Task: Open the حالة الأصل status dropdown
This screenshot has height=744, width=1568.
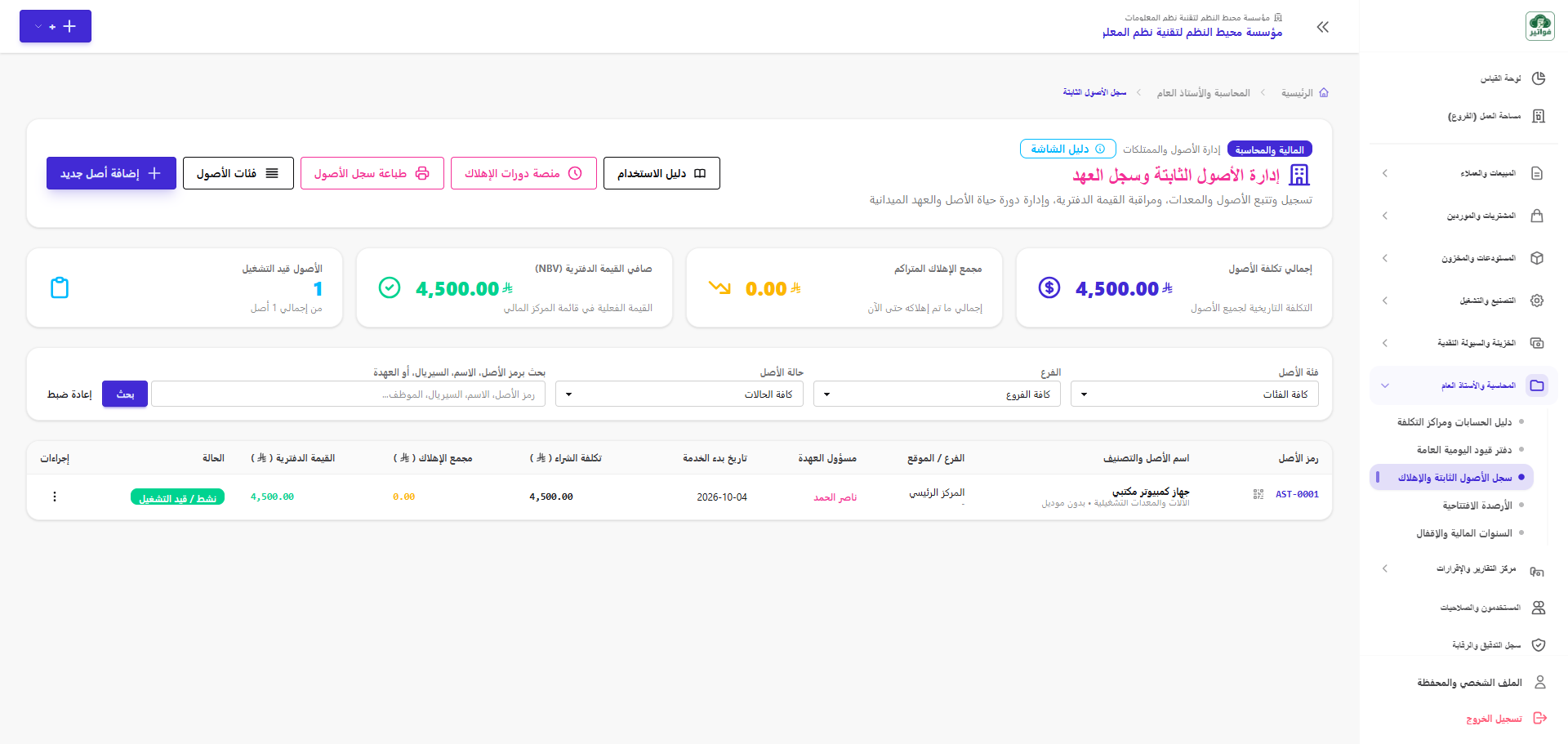Action: (x=679, y=394)
